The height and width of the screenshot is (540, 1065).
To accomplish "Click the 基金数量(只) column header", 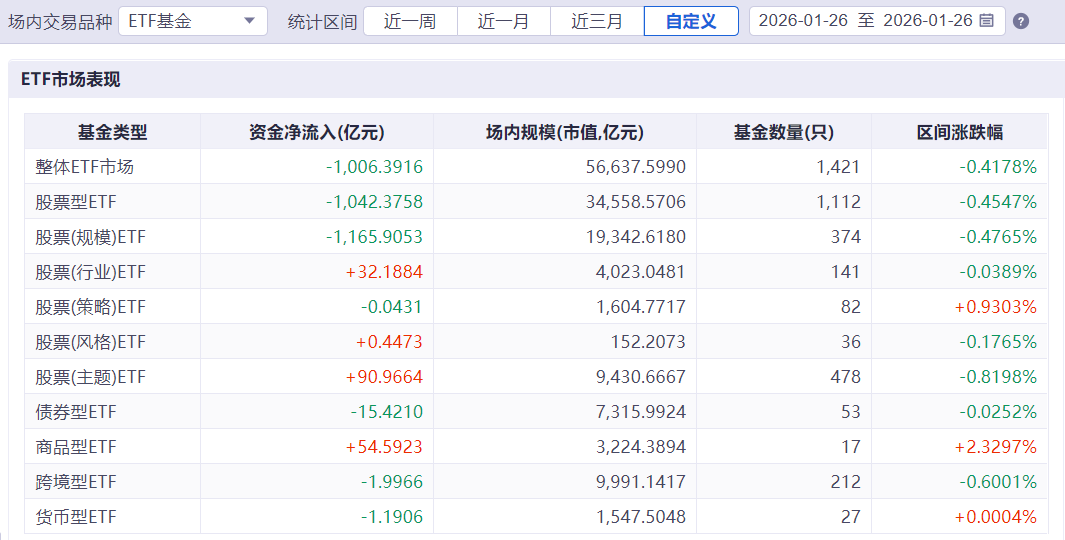I will click(x=783, y=132).
